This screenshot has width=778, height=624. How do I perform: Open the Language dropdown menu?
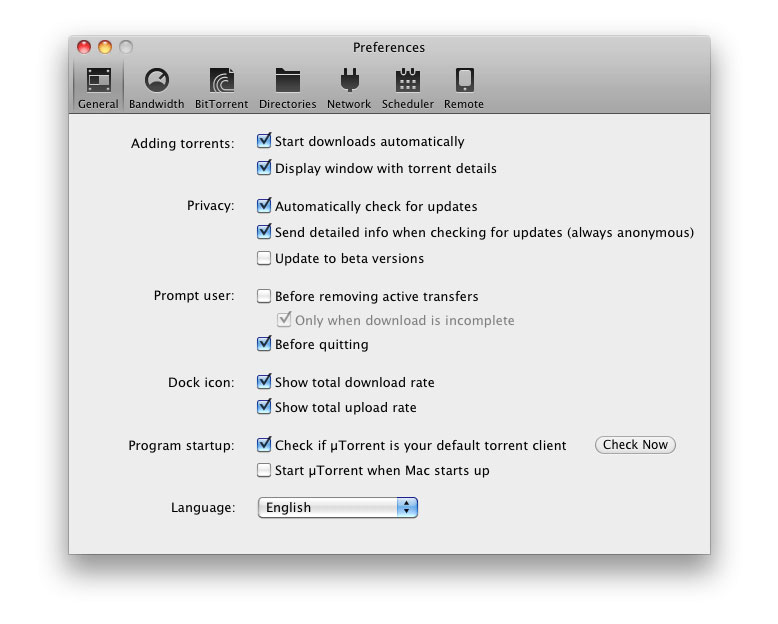(x=337, y=508)
